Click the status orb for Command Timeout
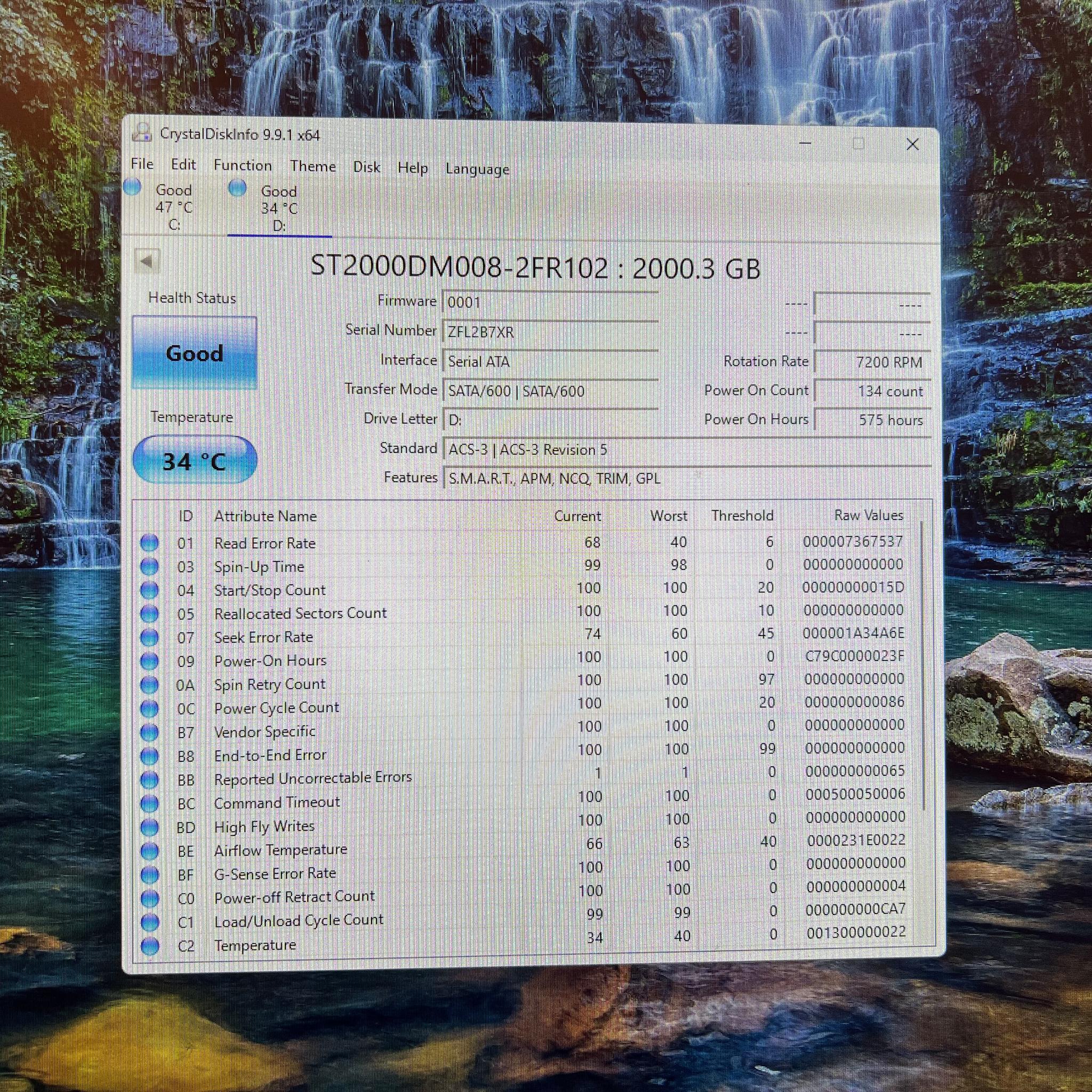This screenshot has height=1092, width=1092. click(x=149, y=804)
